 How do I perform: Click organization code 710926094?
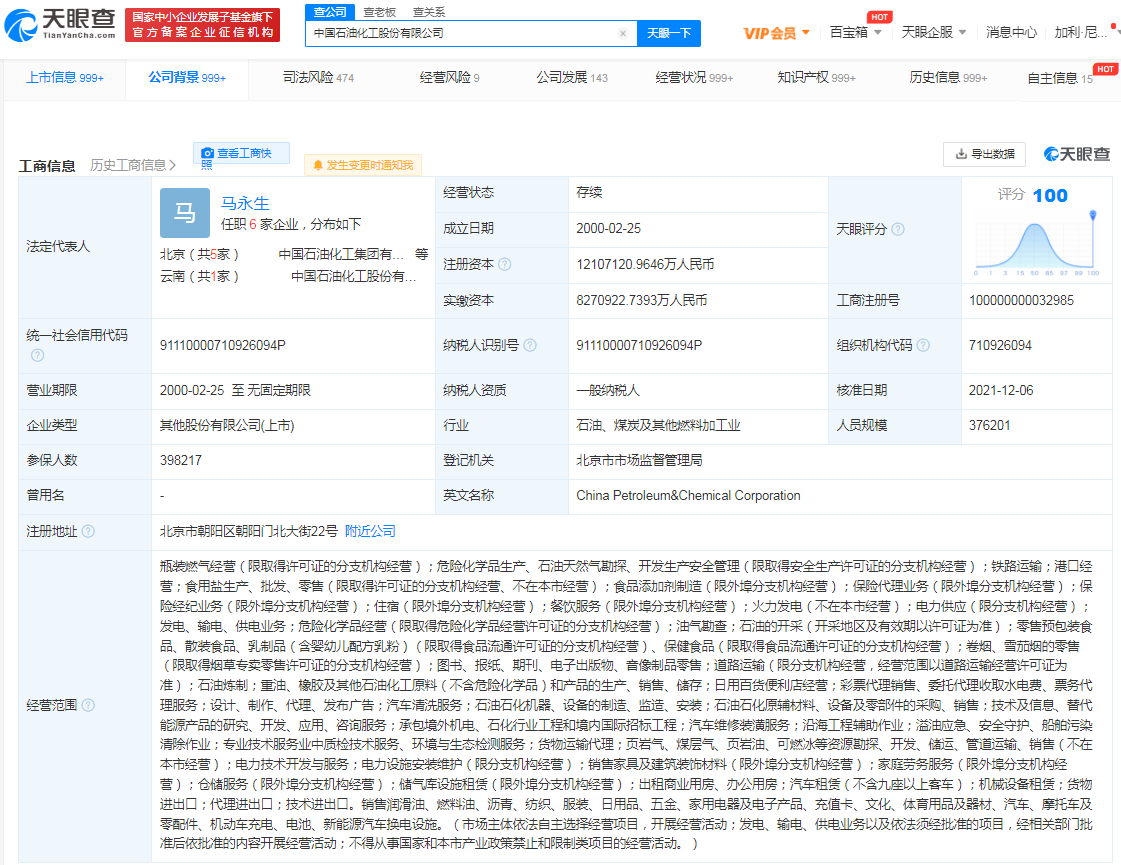coord(1000,345)
